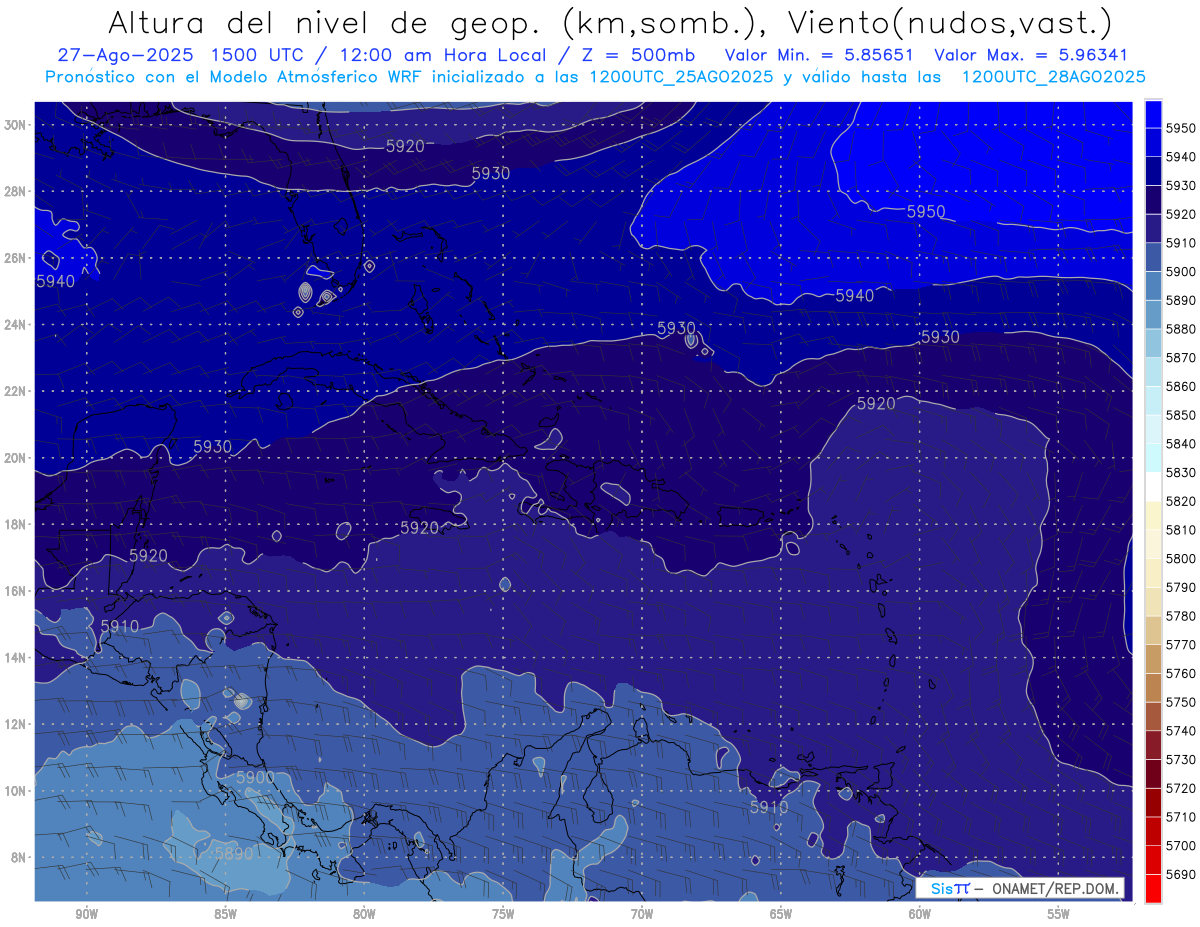Click the 5740 value on the color bar
1200x927 pixels.
click(1180, 730)
